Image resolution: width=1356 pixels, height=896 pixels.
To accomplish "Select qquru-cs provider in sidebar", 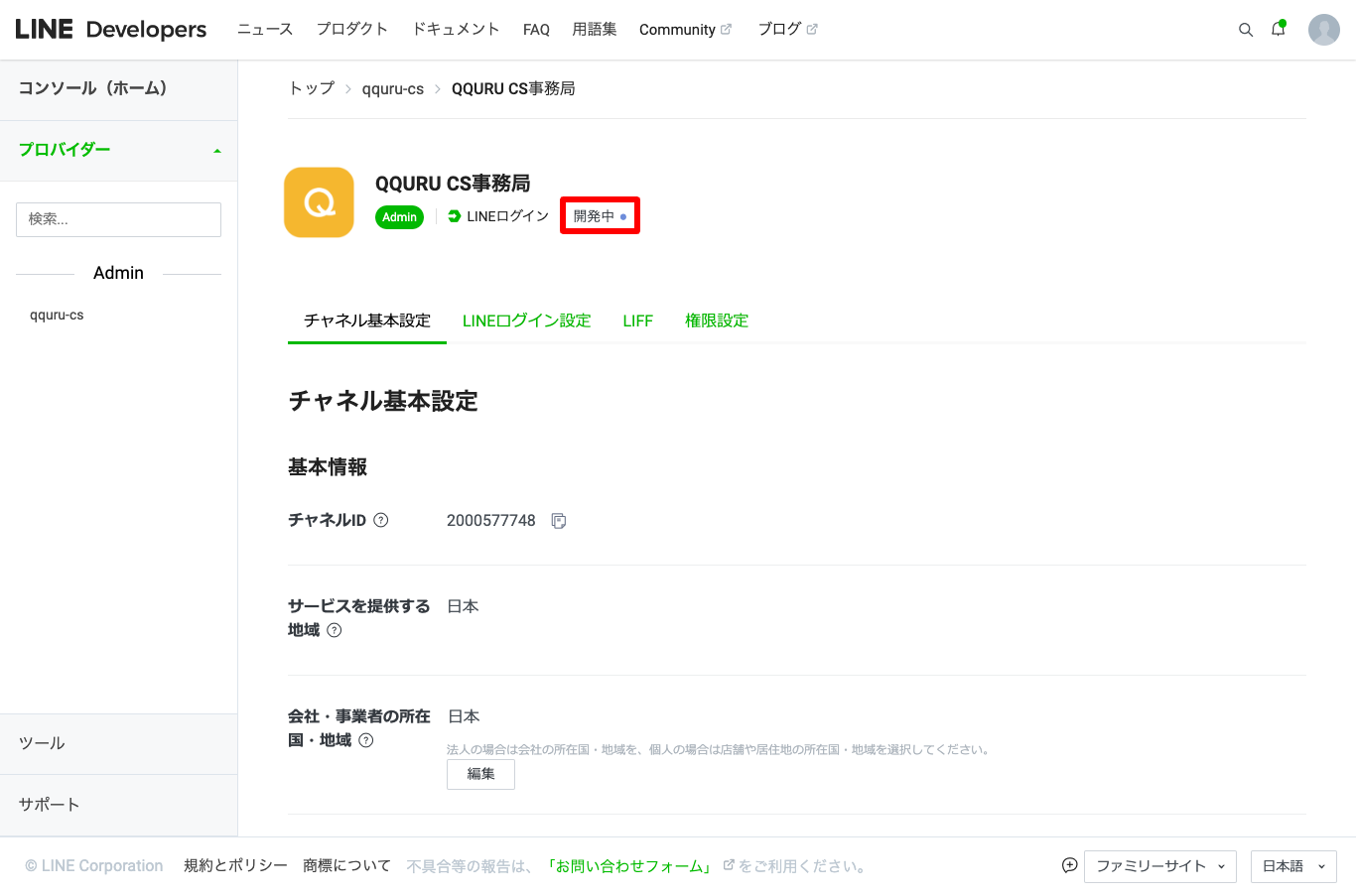I will click(57, 316).
